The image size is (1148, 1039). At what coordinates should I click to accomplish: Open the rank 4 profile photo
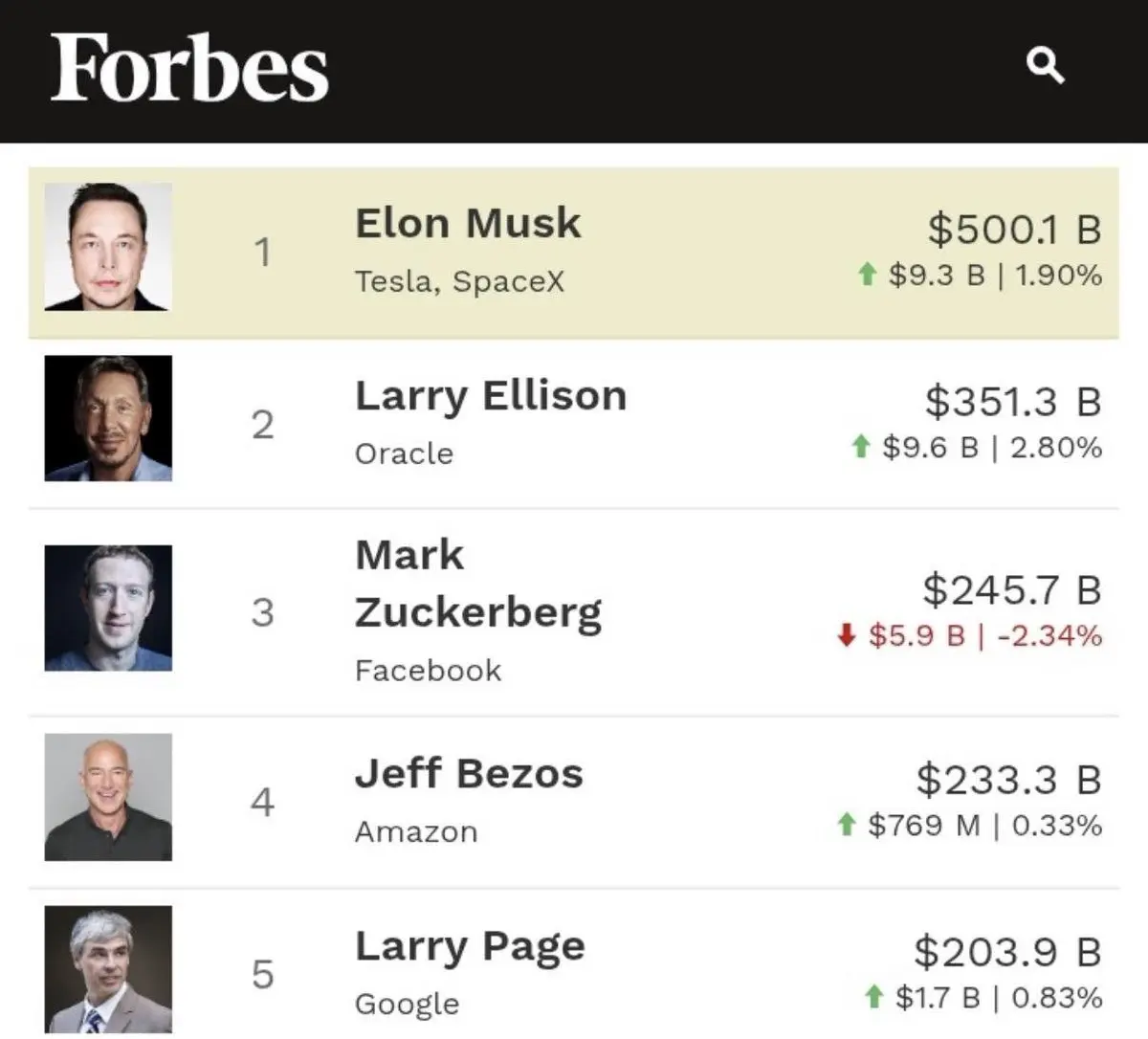point(108,797)
